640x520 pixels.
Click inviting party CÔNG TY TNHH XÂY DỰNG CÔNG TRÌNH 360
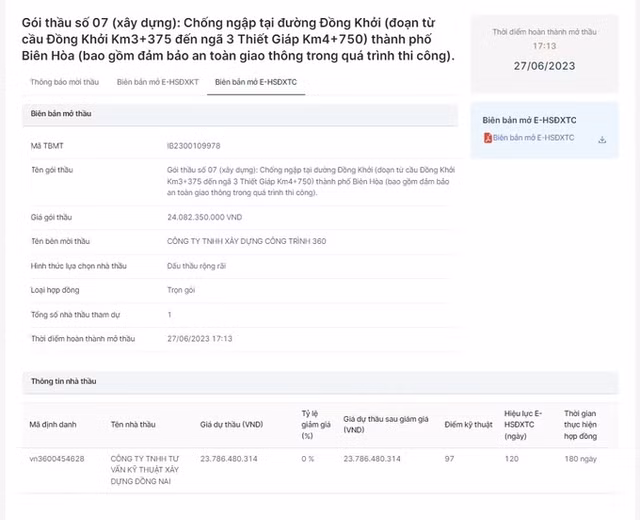coord(246,241)
